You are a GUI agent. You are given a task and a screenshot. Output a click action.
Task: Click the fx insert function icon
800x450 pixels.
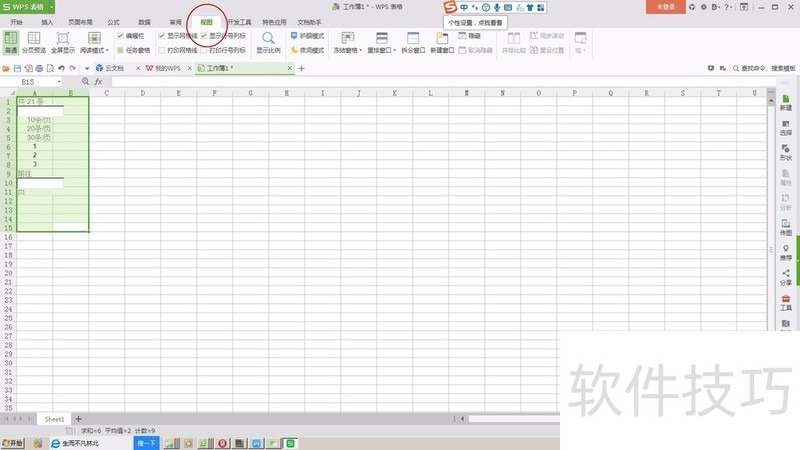98,81
